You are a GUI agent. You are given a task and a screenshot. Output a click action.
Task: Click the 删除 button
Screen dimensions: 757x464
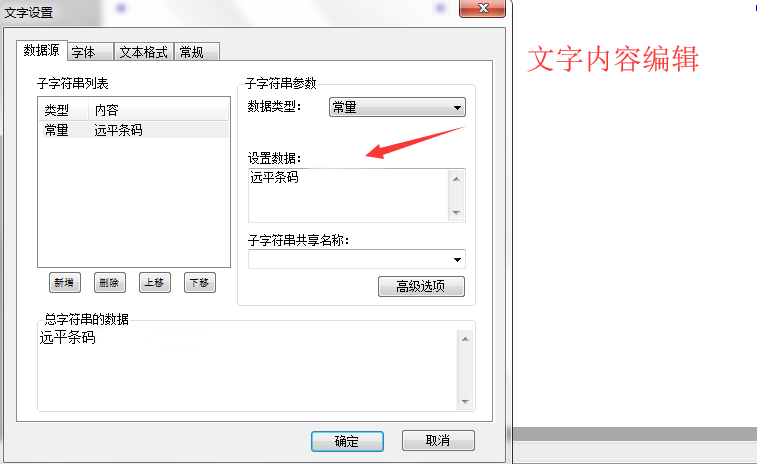[x=110, y=282]
